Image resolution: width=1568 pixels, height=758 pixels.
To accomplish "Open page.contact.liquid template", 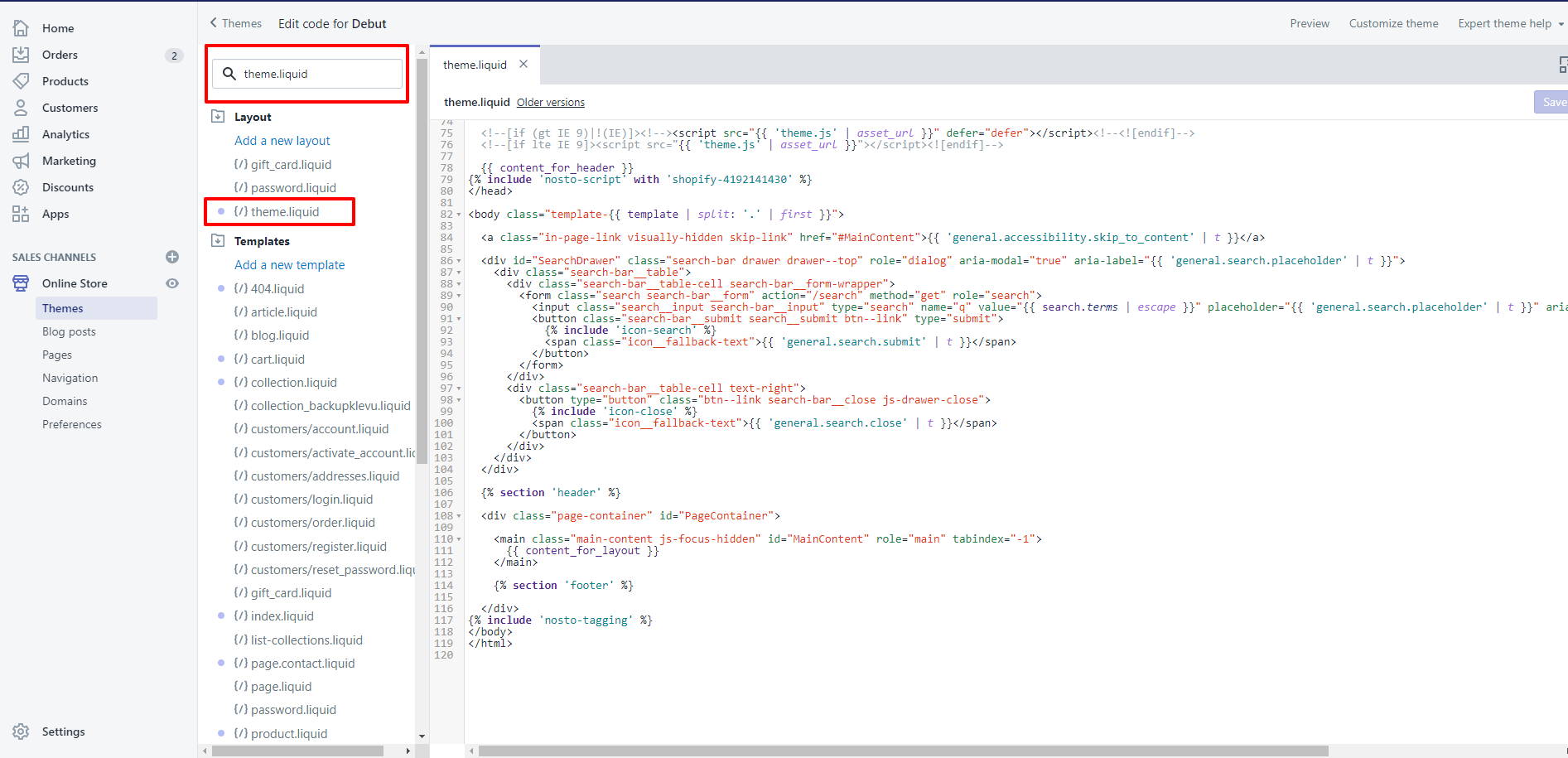I will point(302,664).
